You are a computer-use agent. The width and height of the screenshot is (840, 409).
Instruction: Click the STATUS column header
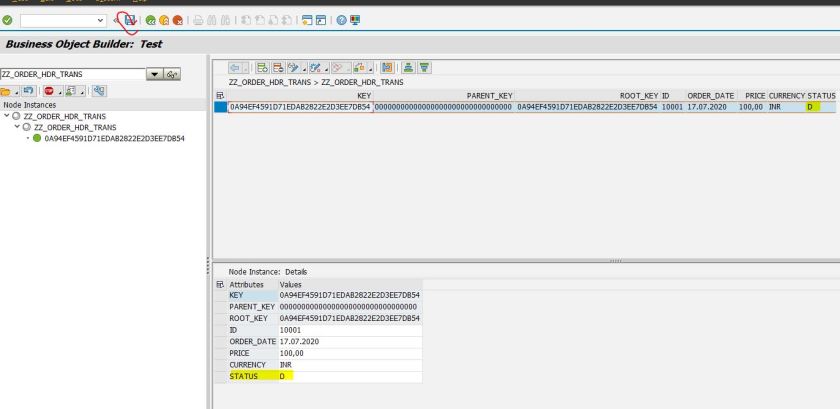click(821, 94)
